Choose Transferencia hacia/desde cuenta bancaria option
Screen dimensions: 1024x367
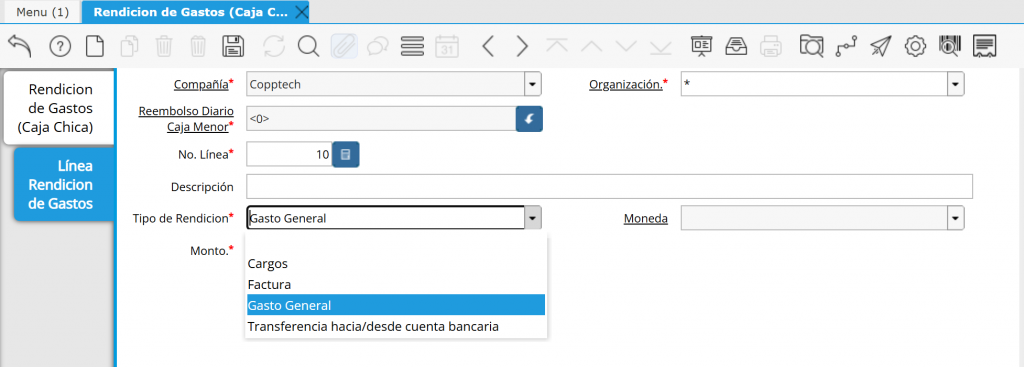396,326
